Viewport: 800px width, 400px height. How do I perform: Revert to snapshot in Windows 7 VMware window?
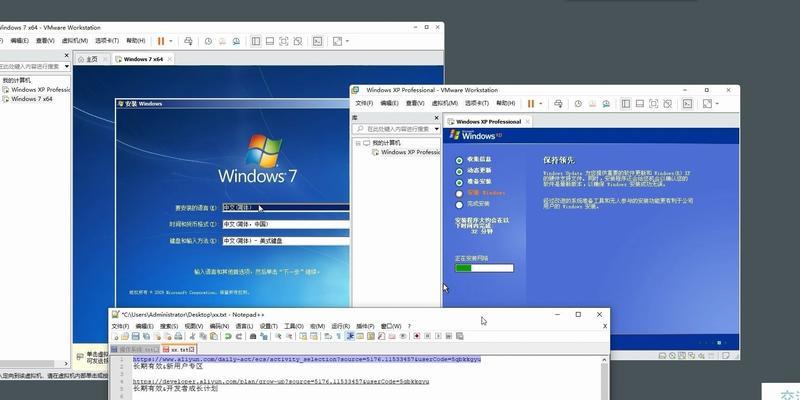(222, 41)
